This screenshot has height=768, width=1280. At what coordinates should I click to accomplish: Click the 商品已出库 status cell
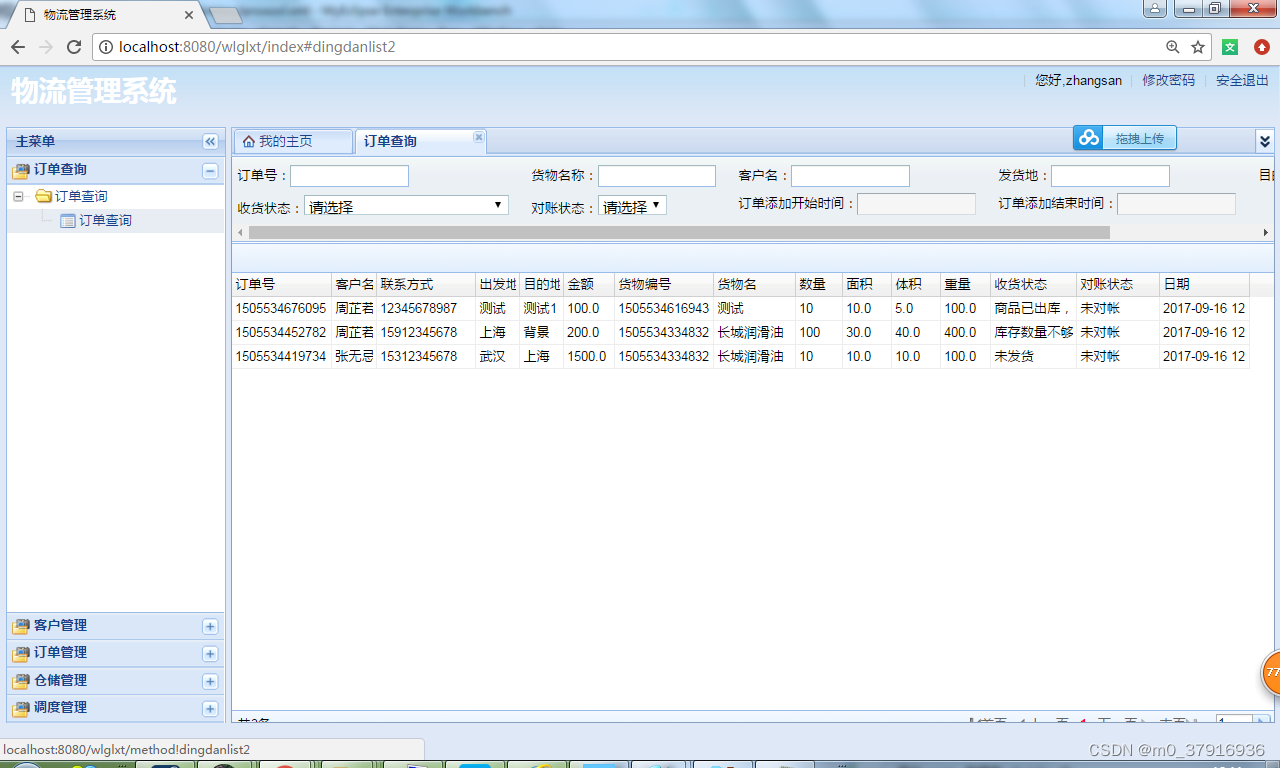click(x=1034, y=309)
